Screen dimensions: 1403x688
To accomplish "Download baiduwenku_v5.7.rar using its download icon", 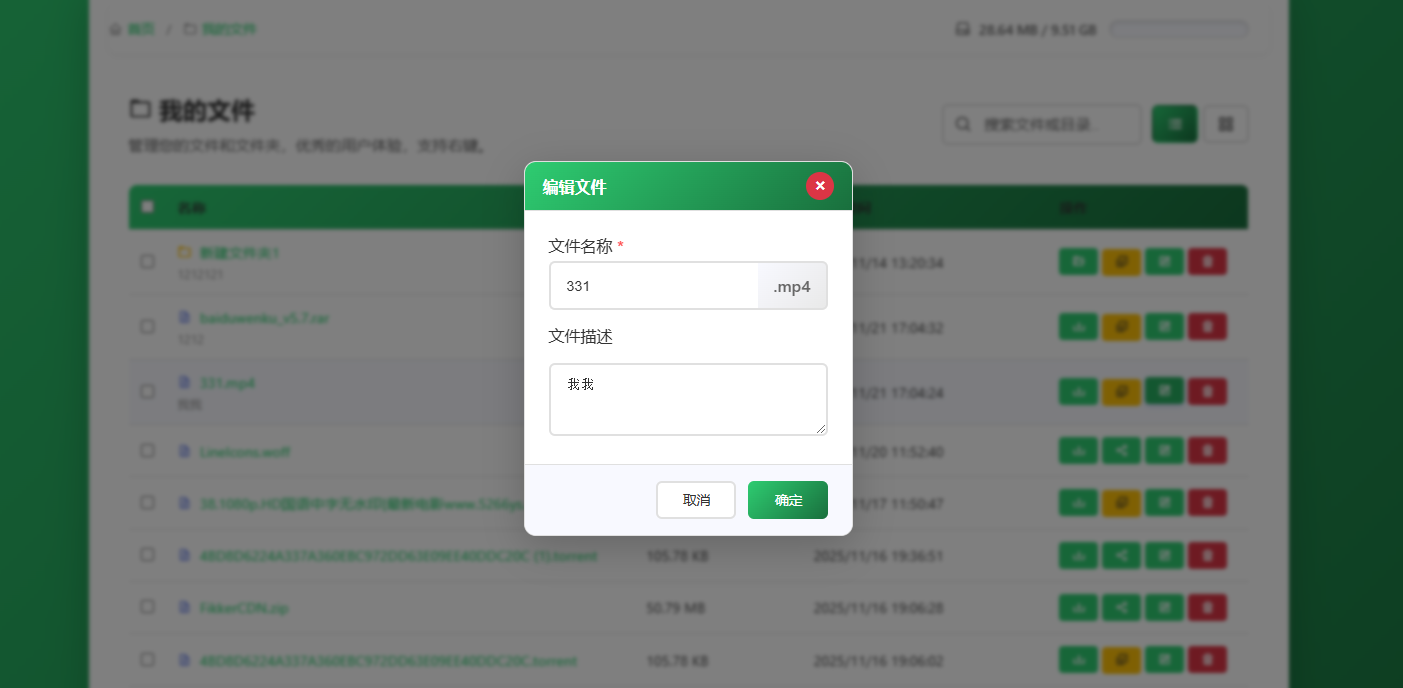I will (1078, 327).
